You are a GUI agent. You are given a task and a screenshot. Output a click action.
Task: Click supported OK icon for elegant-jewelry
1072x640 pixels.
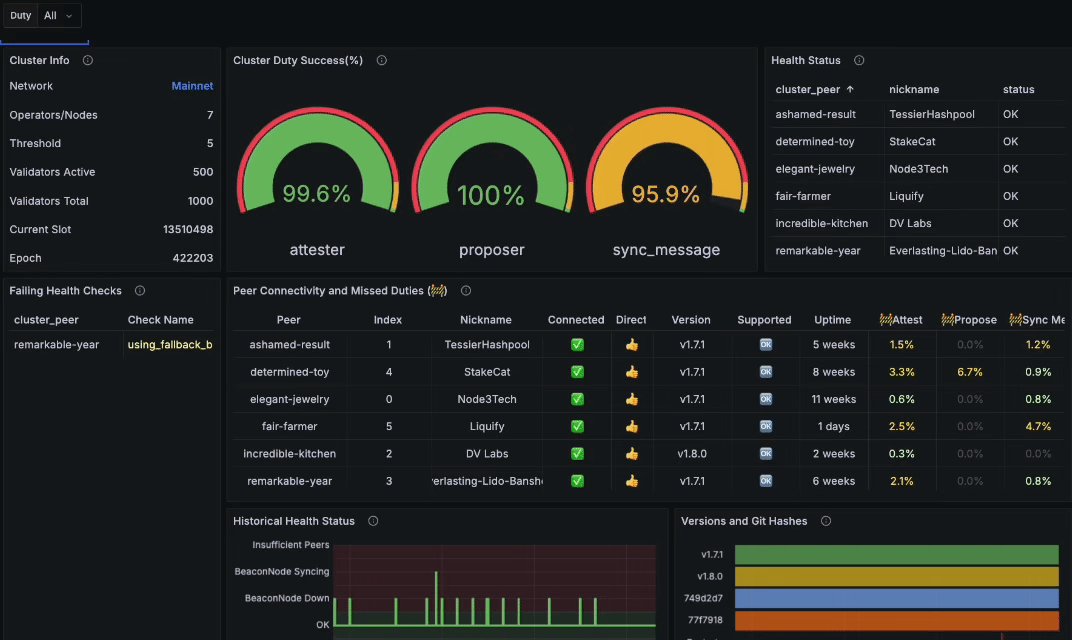pyautogui.click(x=766, y=399)
